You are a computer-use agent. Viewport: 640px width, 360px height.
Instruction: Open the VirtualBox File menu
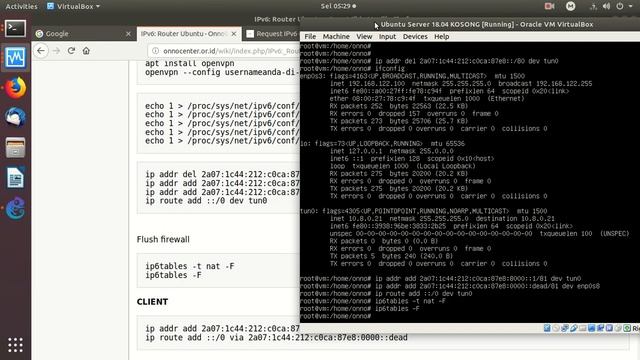pos(310,37)
